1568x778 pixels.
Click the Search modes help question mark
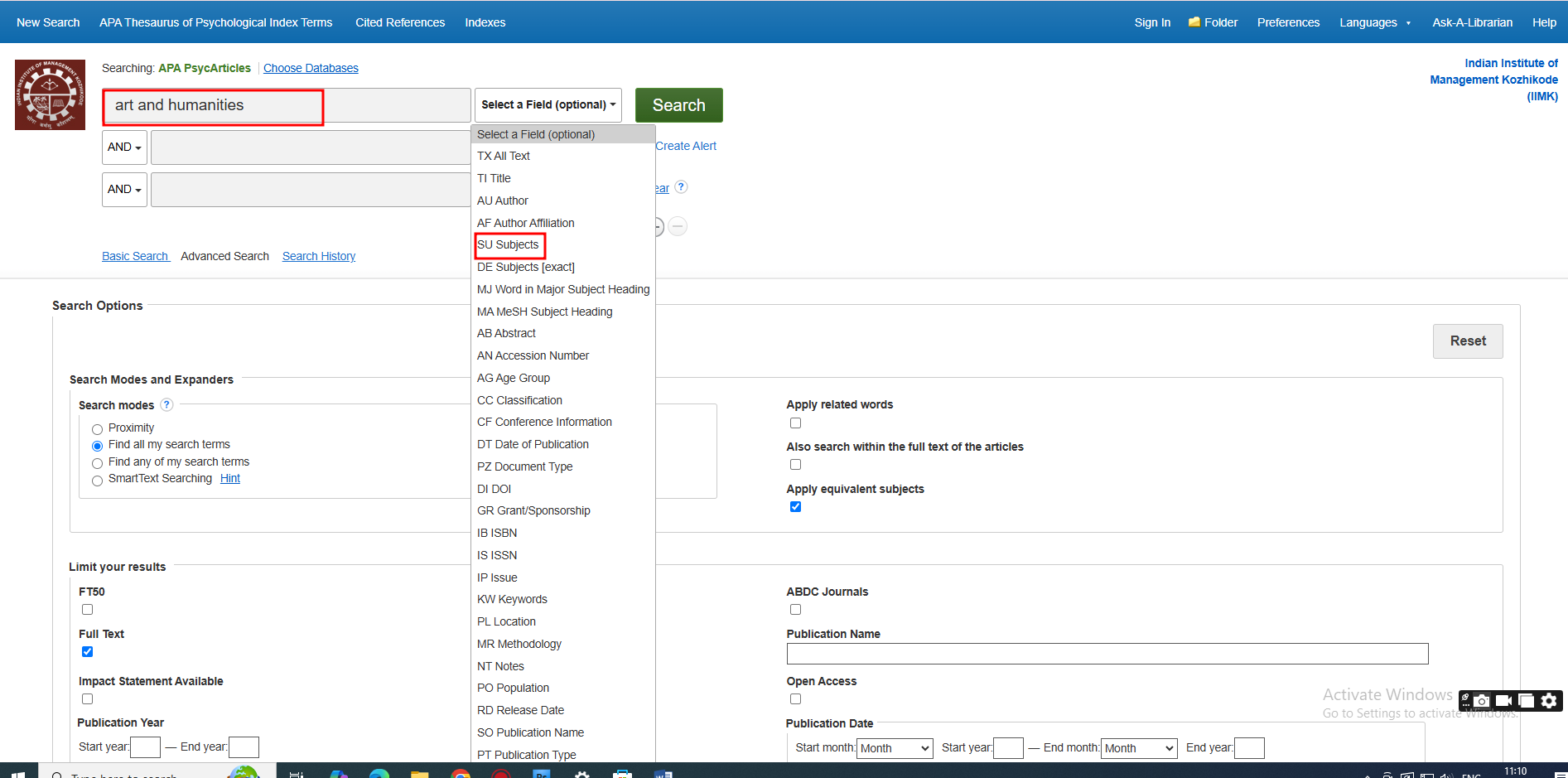(x=166, y=405)
